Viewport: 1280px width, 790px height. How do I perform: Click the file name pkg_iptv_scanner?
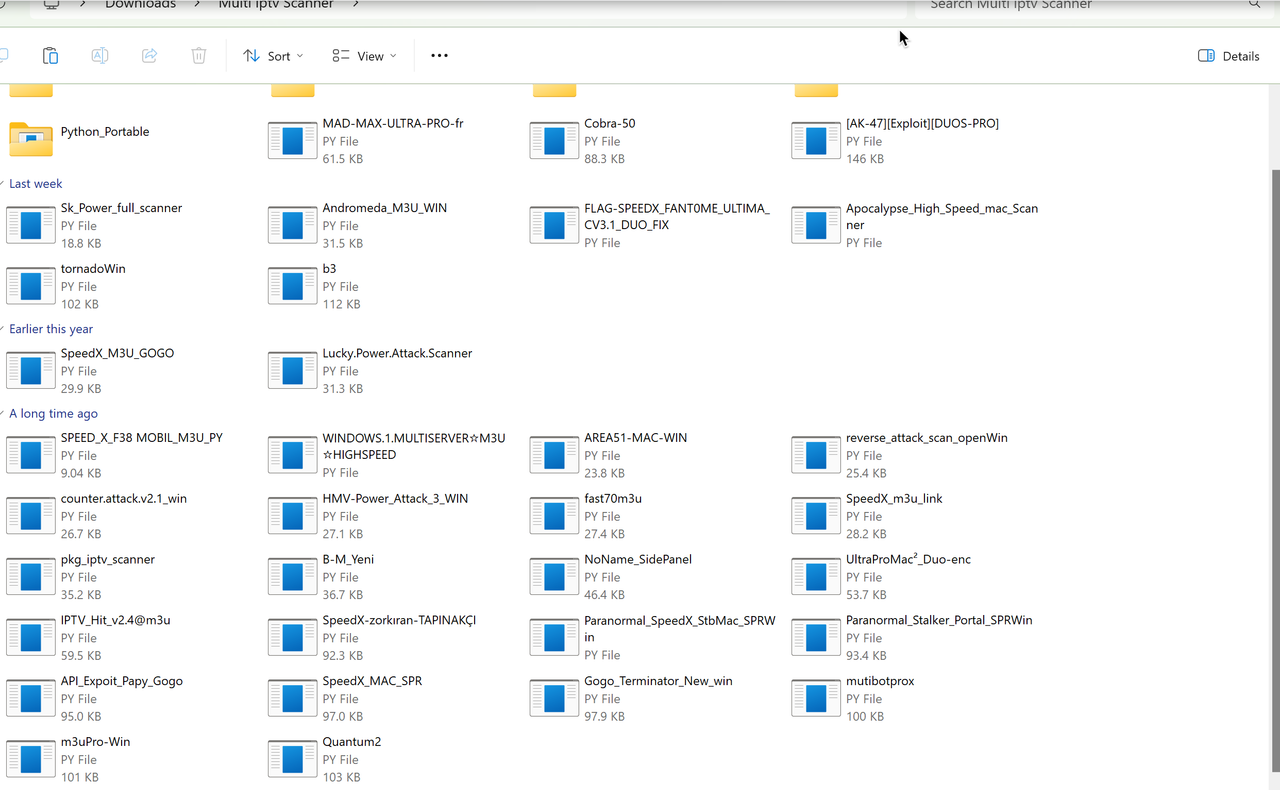click(108, 560)
